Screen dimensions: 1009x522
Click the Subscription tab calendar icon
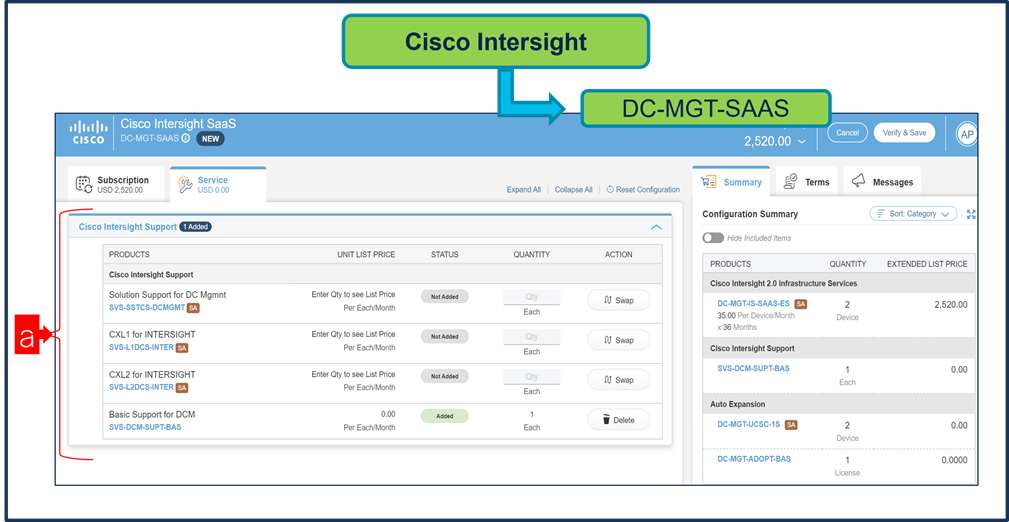[84, 185]
